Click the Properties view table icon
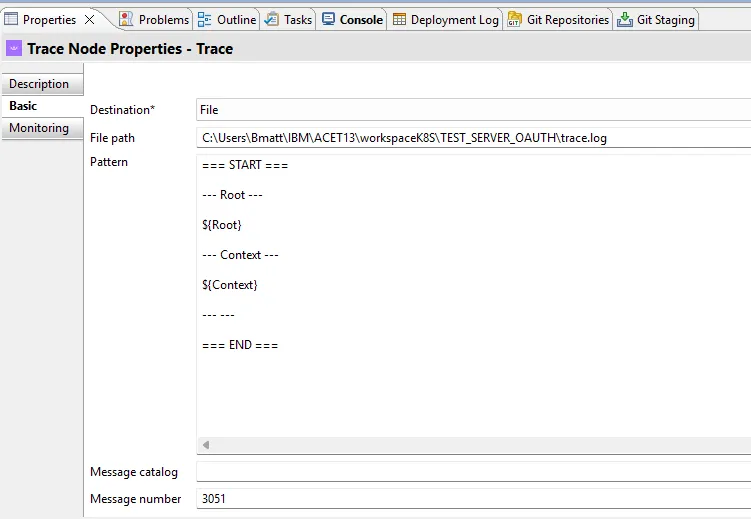Viewport: 751px width, 519px height. pos(11,19)
